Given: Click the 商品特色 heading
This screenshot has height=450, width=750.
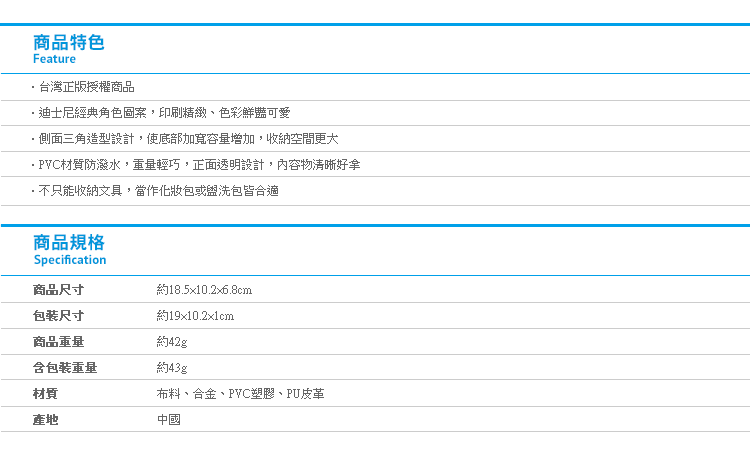Looking at the screenshot, I should click(68, 43).
